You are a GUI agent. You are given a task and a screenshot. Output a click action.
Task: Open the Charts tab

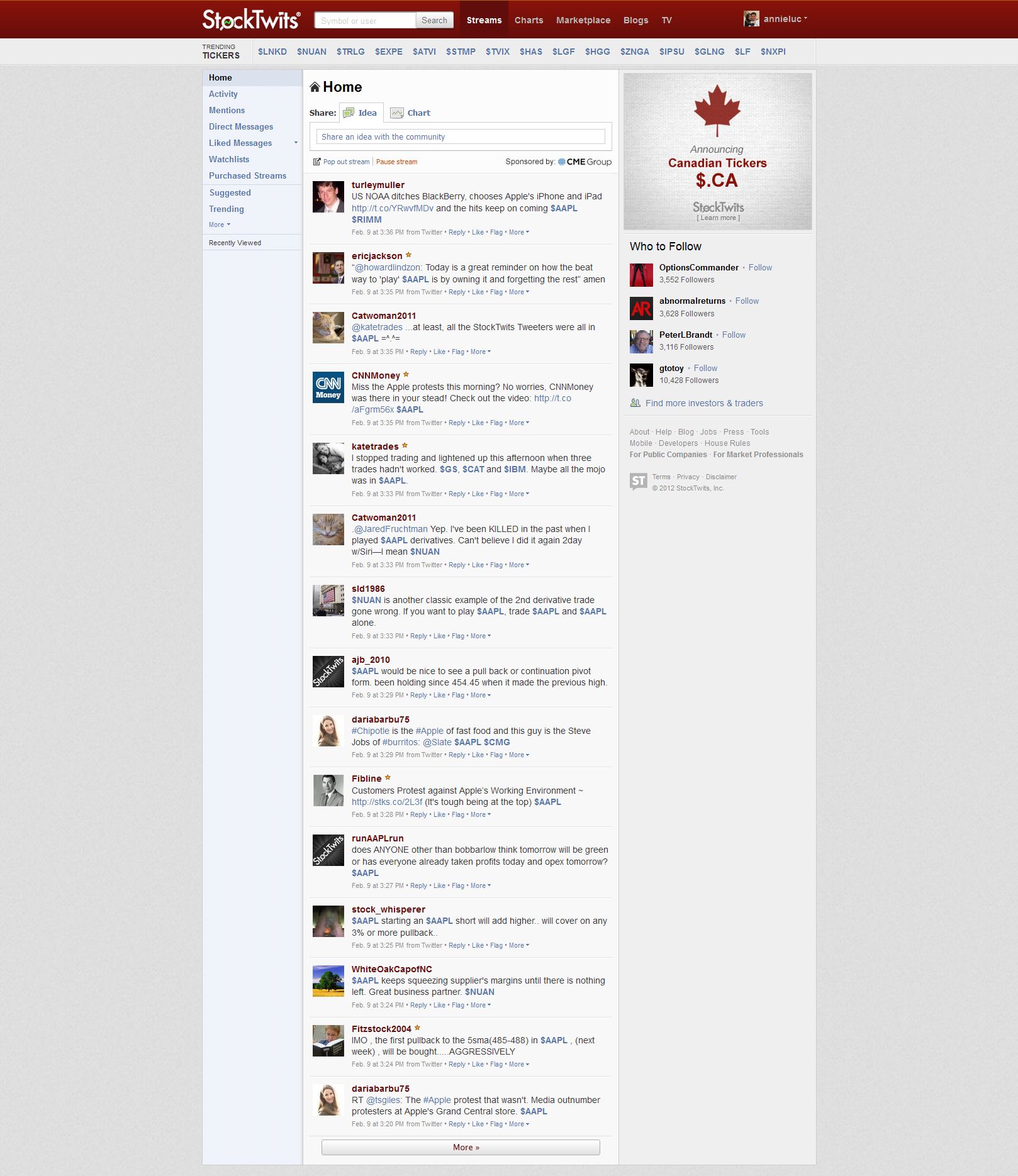(x=529, y=20)
